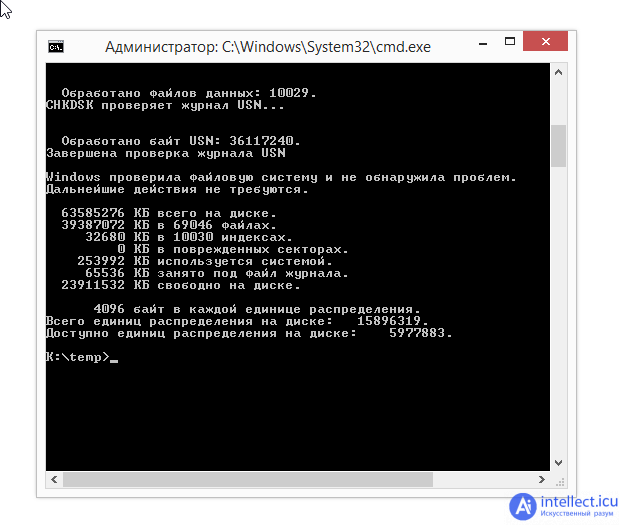The width and height of the screenshot is (620, 525).
Task: Click the line 'Дальнейшие действия не требуются.'
Action: tap(177, 190)
